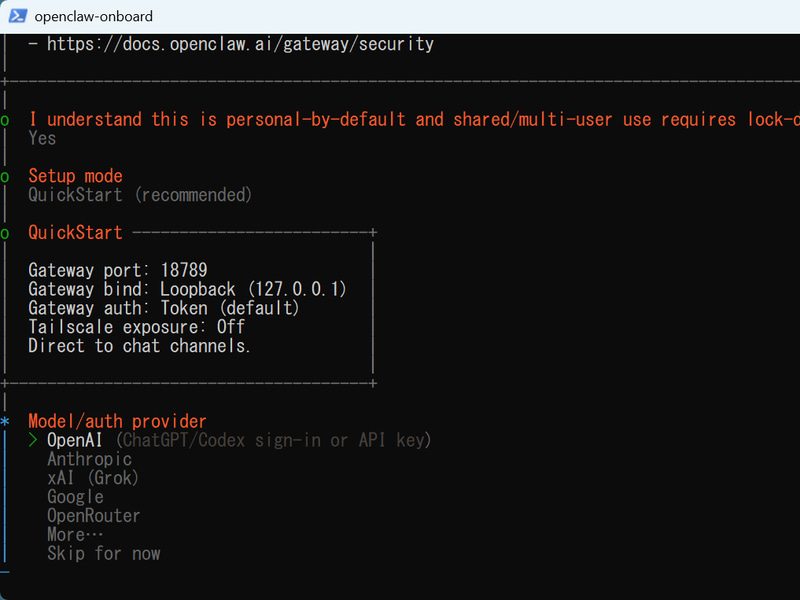Click the blue asterisk active-step marker
Image resolution: width=800 pixels, height=600 pixels.
click(x=5, y=422)
